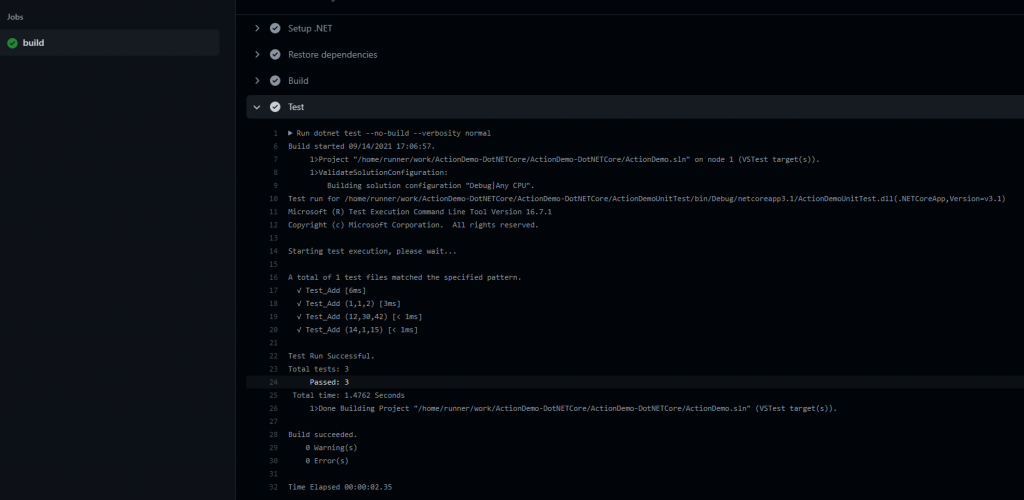Click log line number 1
Image resolution: width=1024 pixels, height=500 pixels.
point(274,133)
